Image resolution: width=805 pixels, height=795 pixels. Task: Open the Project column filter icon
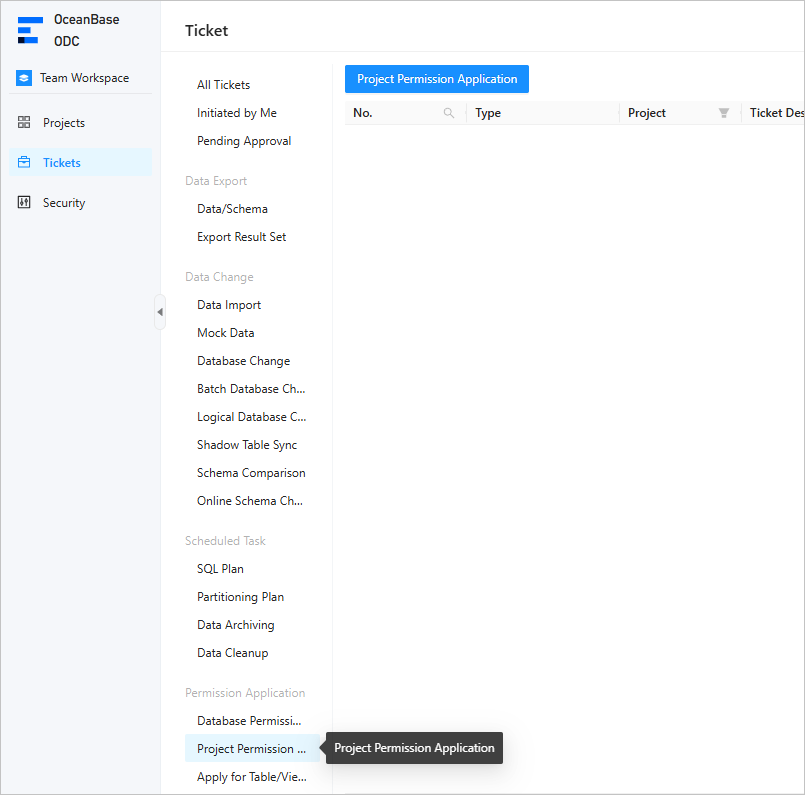[x=724, y=113]
